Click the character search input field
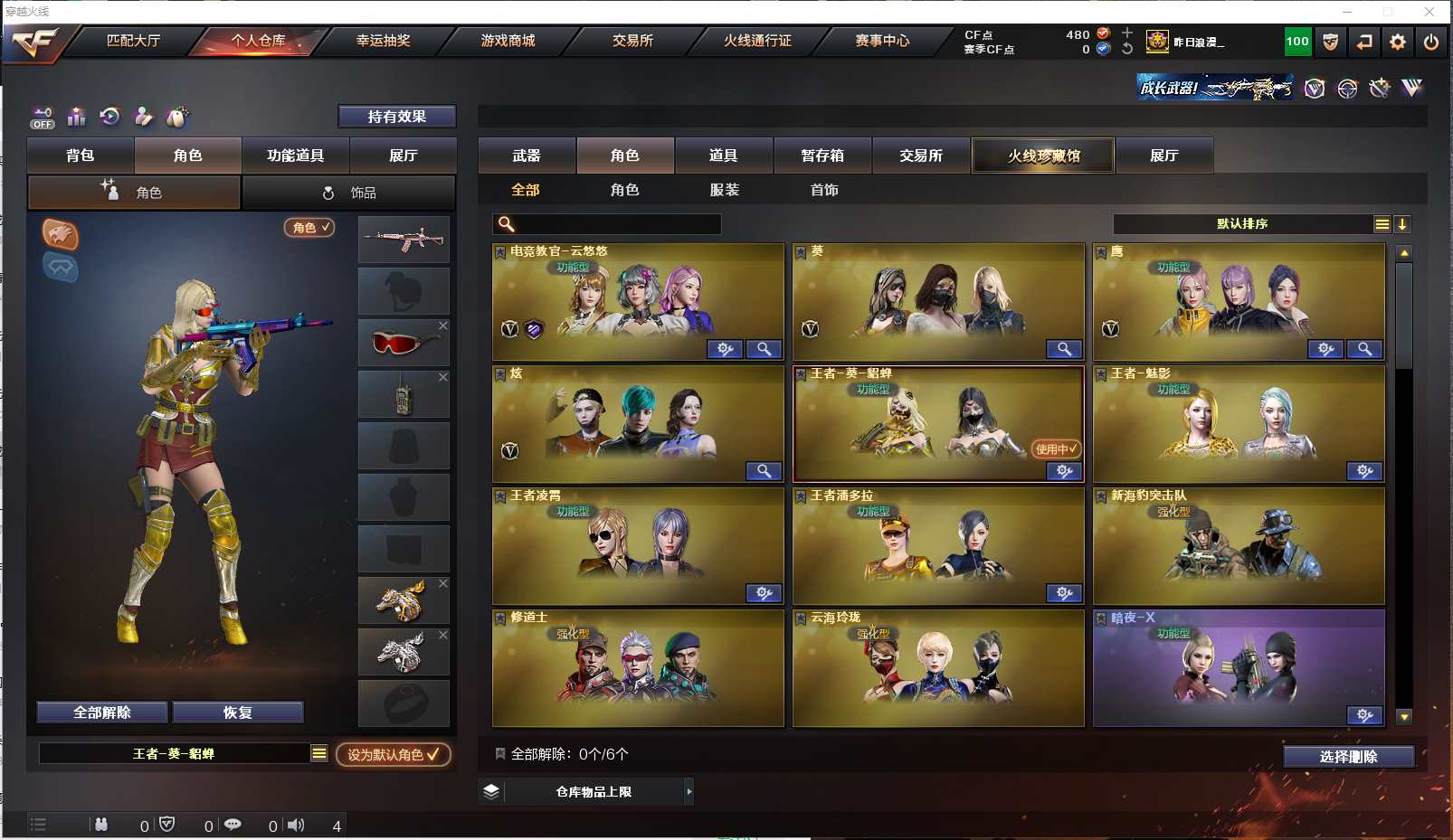The height and width of the screenshot is (840, 1453). coord(607,224)
